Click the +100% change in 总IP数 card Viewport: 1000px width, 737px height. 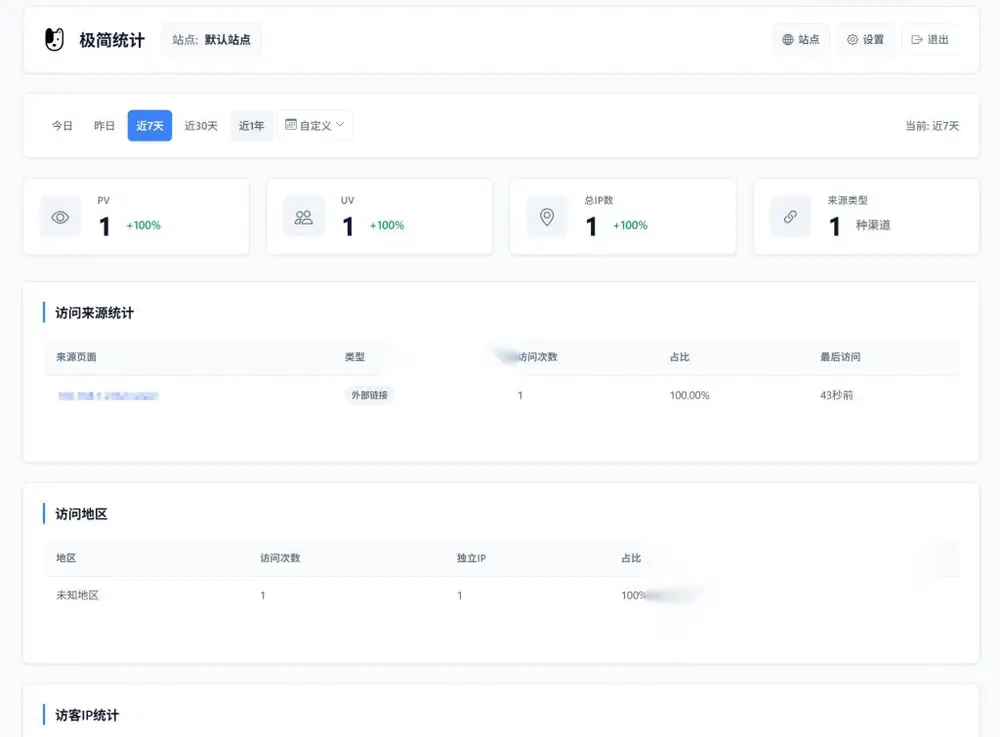pos(630,225)
